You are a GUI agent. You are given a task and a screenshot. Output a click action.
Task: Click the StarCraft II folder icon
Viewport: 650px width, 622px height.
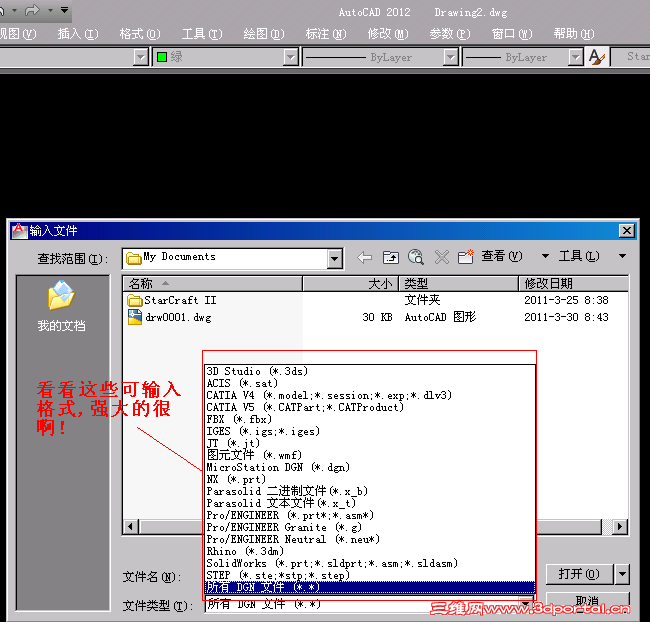(x=135, y=300)
